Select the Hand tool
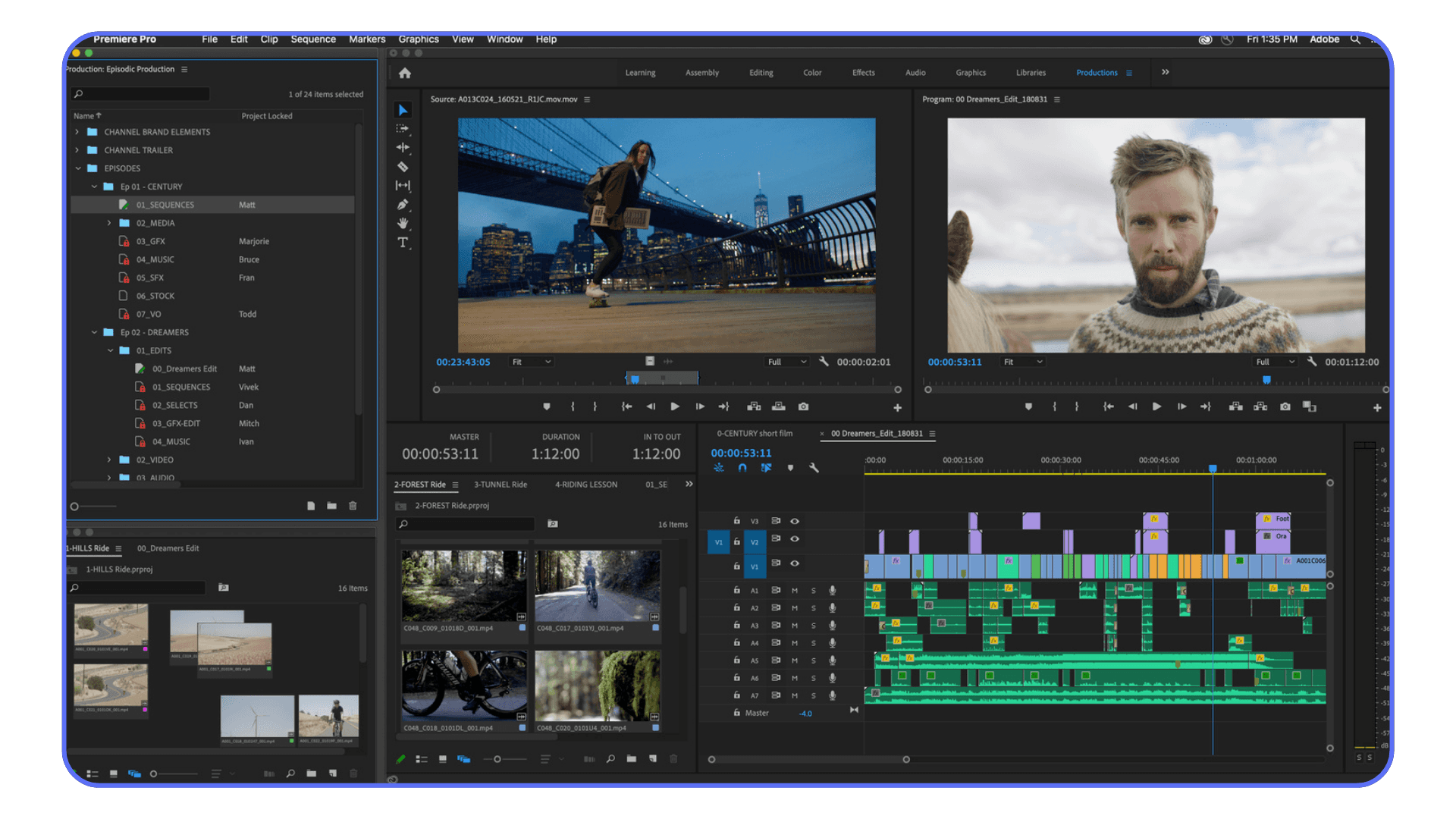 (403, 223)
